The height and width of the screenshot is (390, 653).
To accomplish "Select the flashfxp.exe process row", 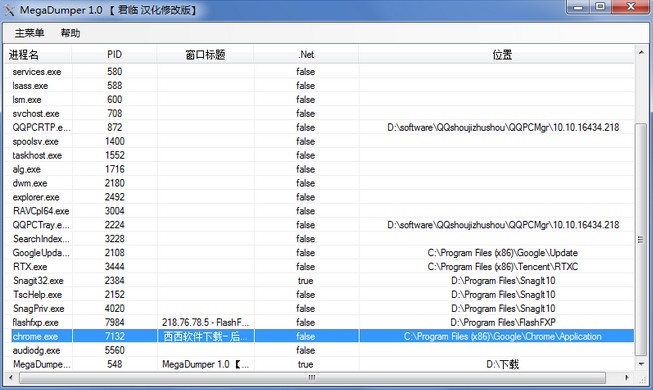I will click(319, 322).
